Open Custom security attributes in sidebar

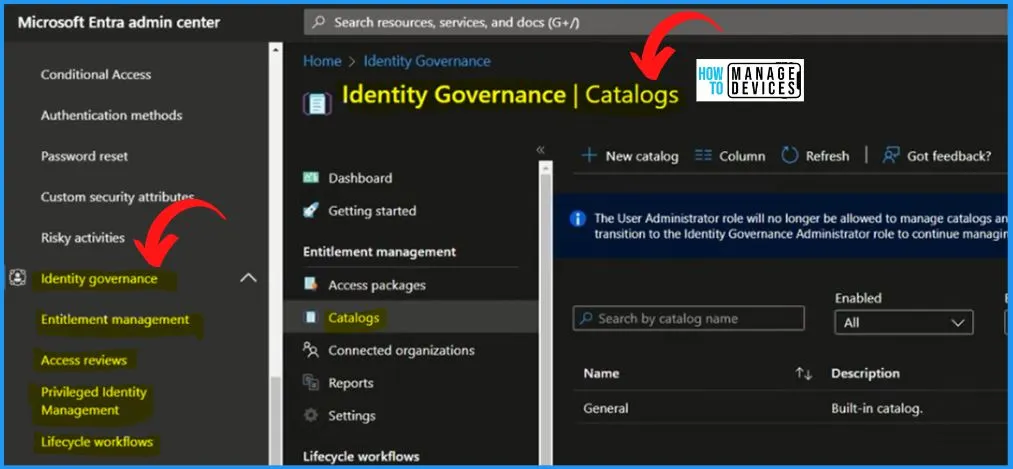click(x=117, y=196)
